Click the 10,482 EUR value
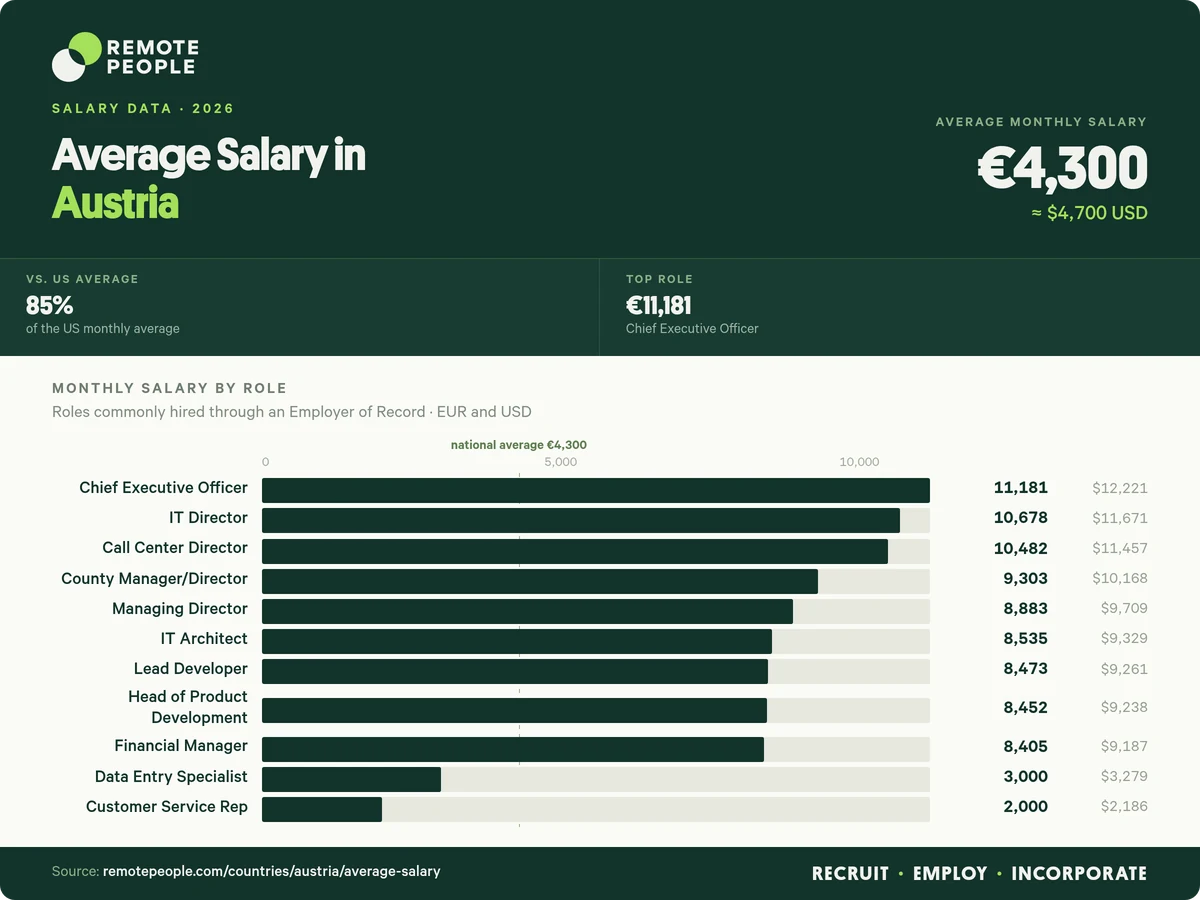Image resolution: width=1200 pixels, height=900 pixels. [x=1020, y=548]
